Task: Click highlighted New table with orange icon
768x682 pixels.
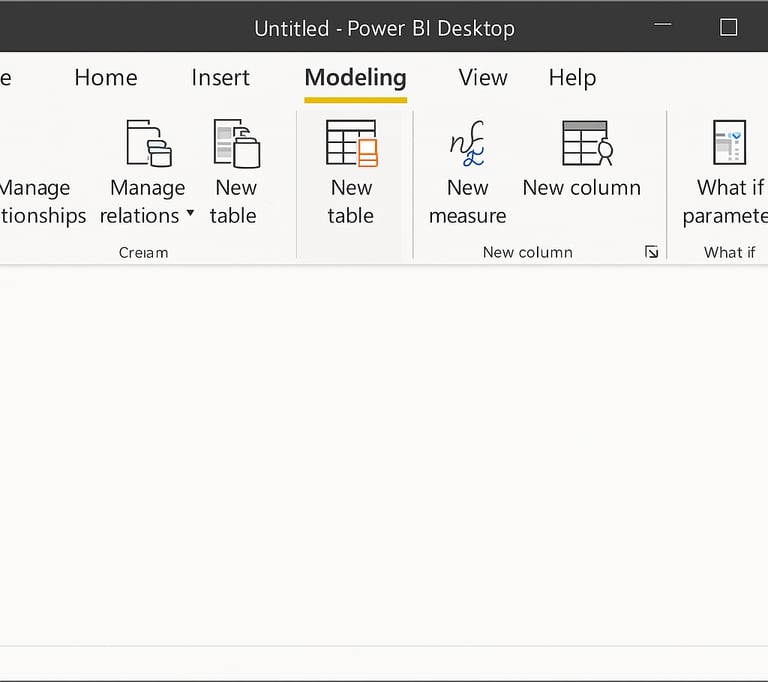Action: tap(352, 144)
